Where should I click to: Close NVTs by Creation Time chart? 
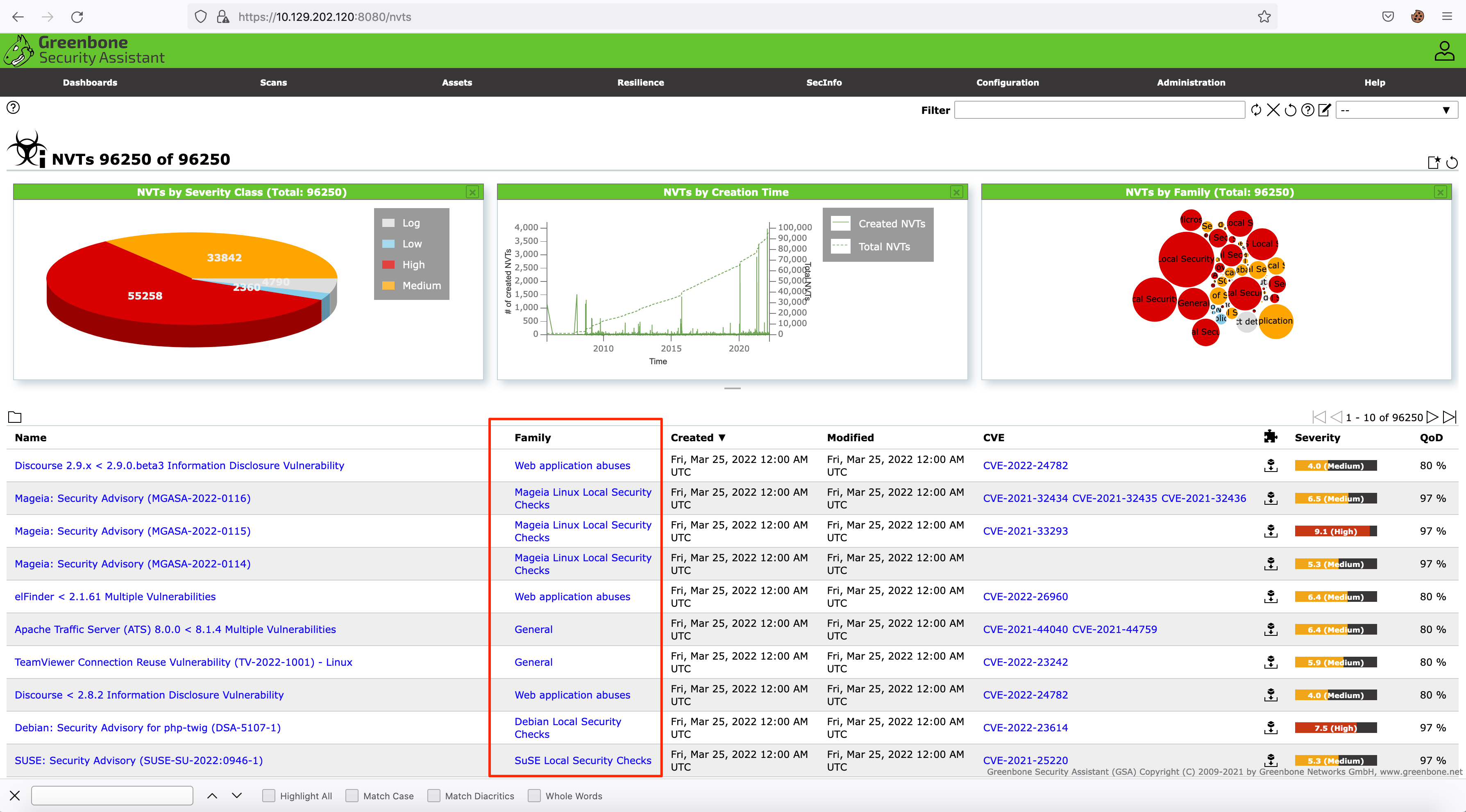point(957,192)
